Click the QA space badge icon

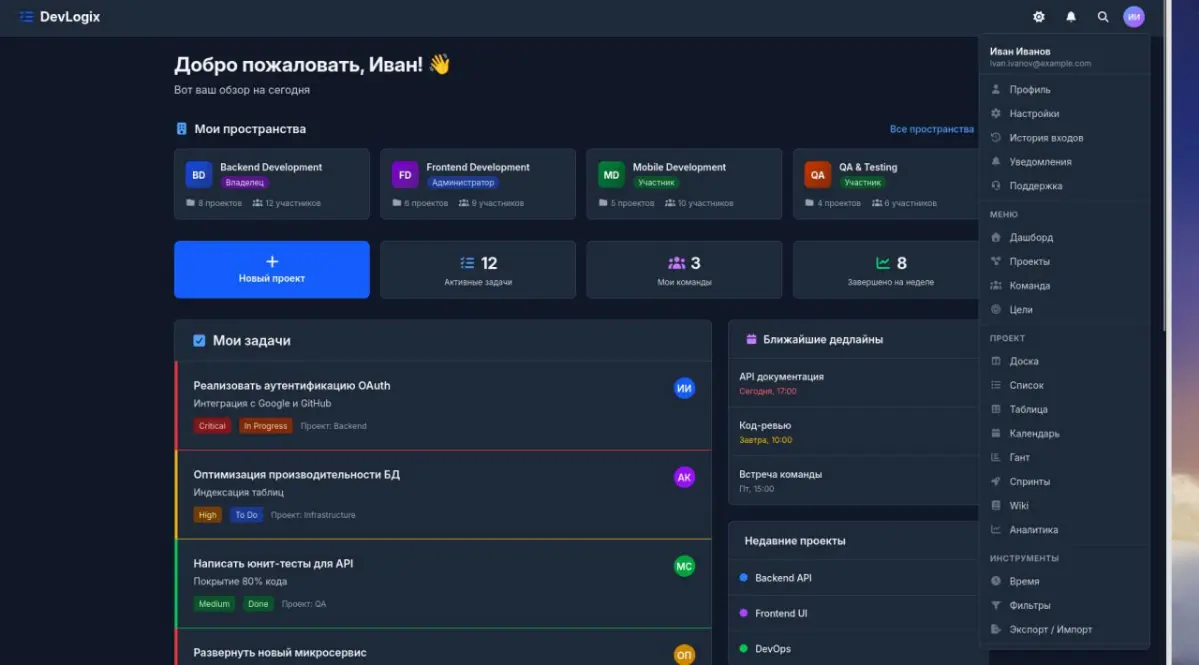817,175
